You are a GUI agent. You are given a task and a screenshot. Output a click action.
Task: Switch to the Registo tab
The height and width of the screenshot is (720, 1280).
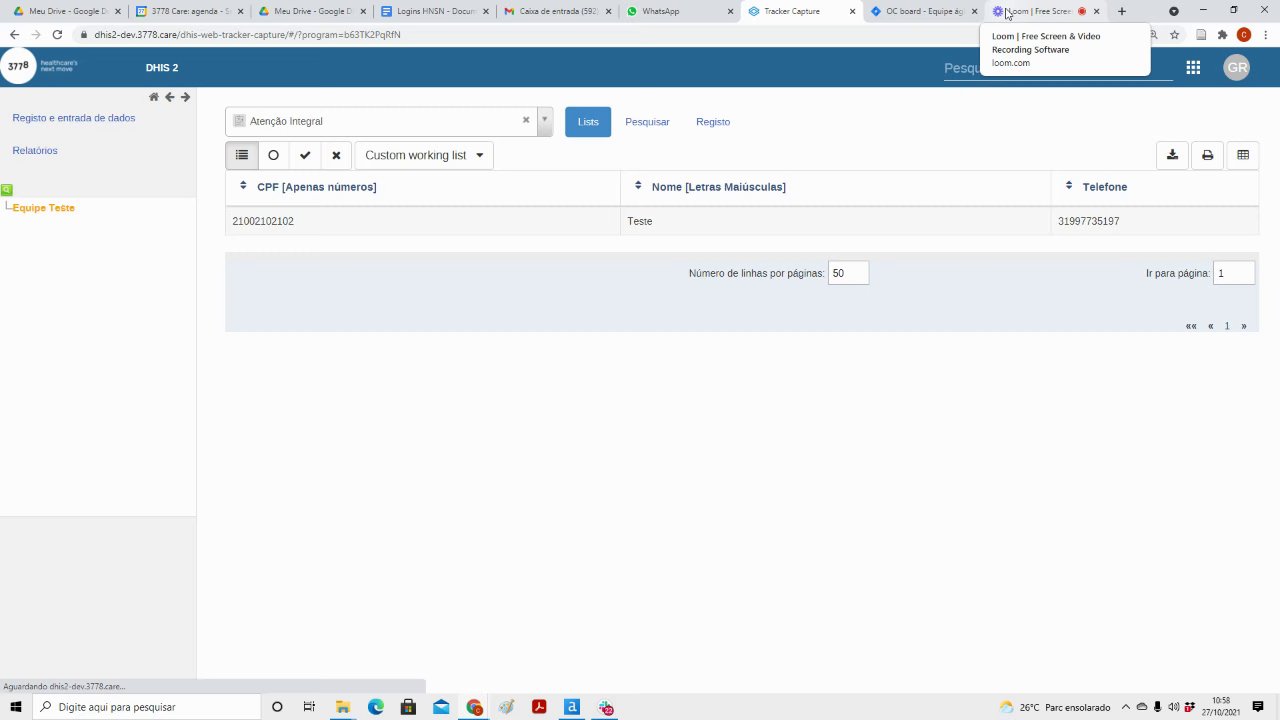coord(713,122)
